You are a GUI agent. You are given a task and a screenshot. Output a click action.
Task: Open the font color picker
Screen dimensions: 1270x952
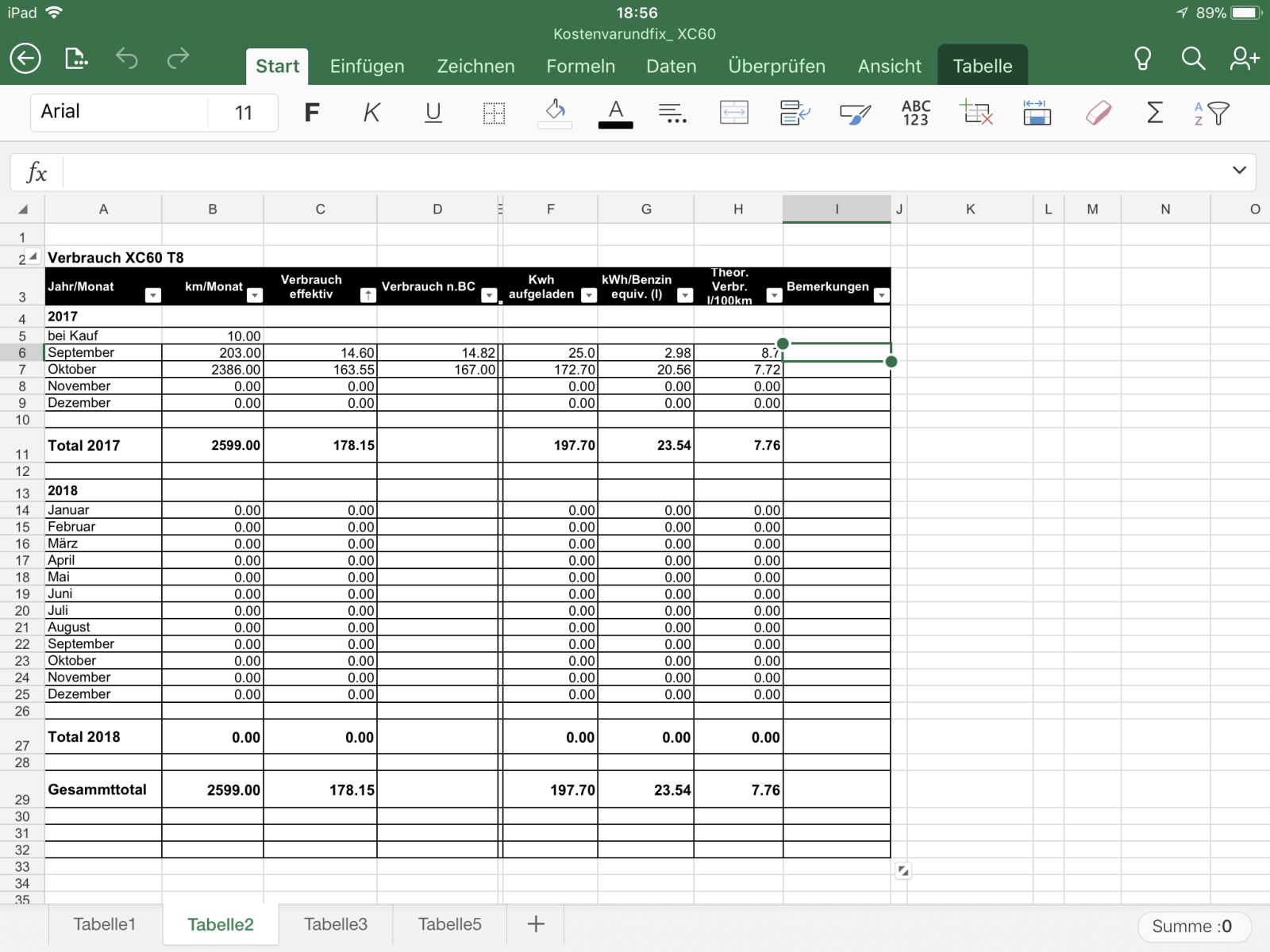coord(615,113)
